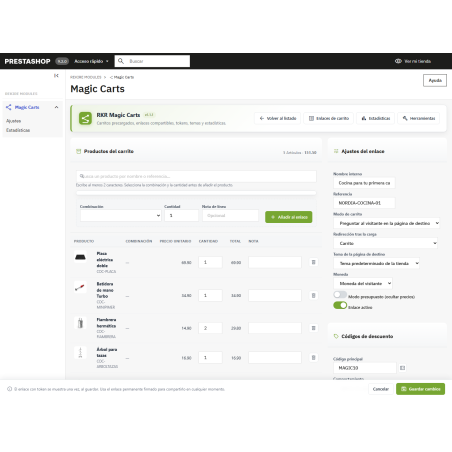Click the Códigos de descuento tag icon

[336, 336]
